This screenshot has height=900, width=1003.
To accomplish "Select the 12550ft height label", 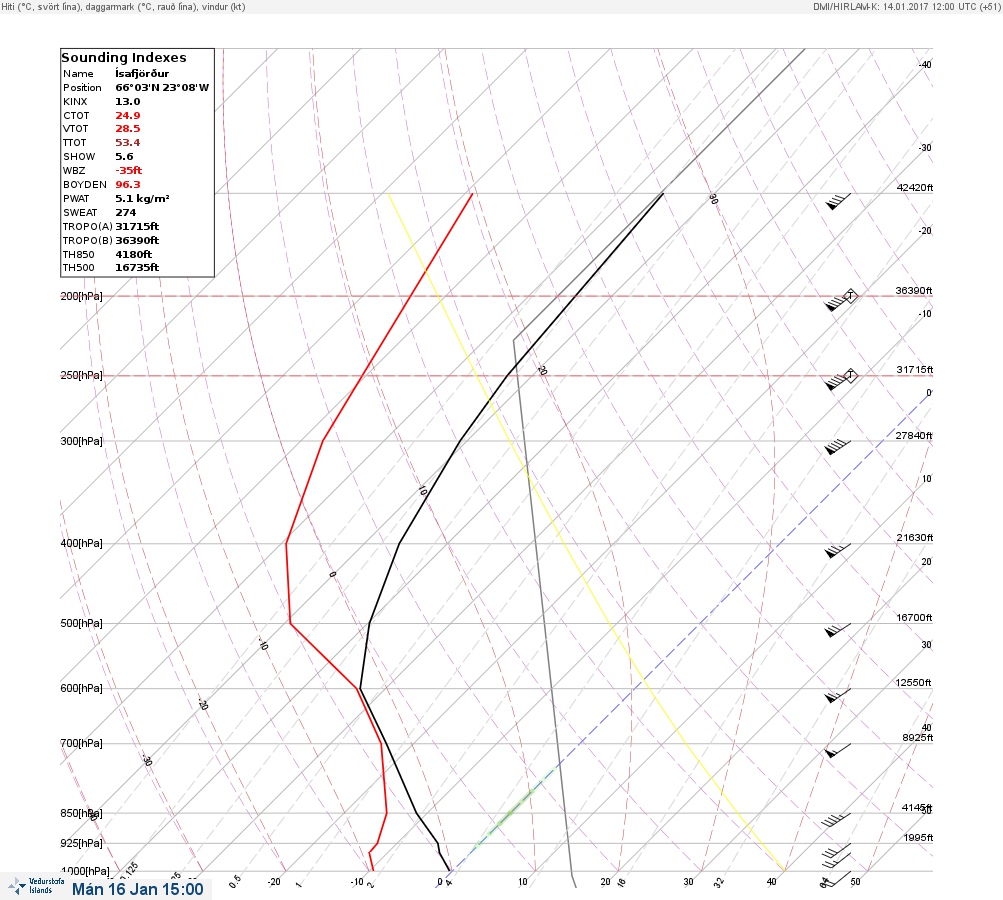I will [913, 683].
